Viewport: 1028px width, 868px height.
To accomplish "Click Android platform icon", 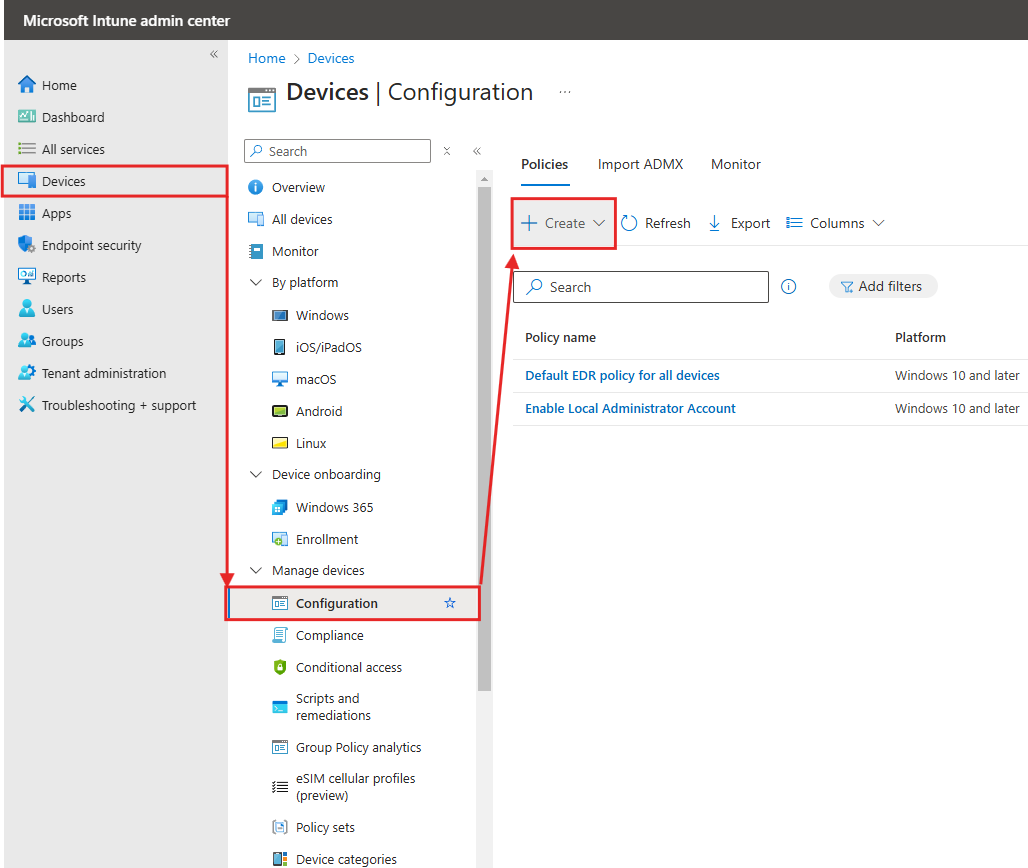I will pos(280,411).
